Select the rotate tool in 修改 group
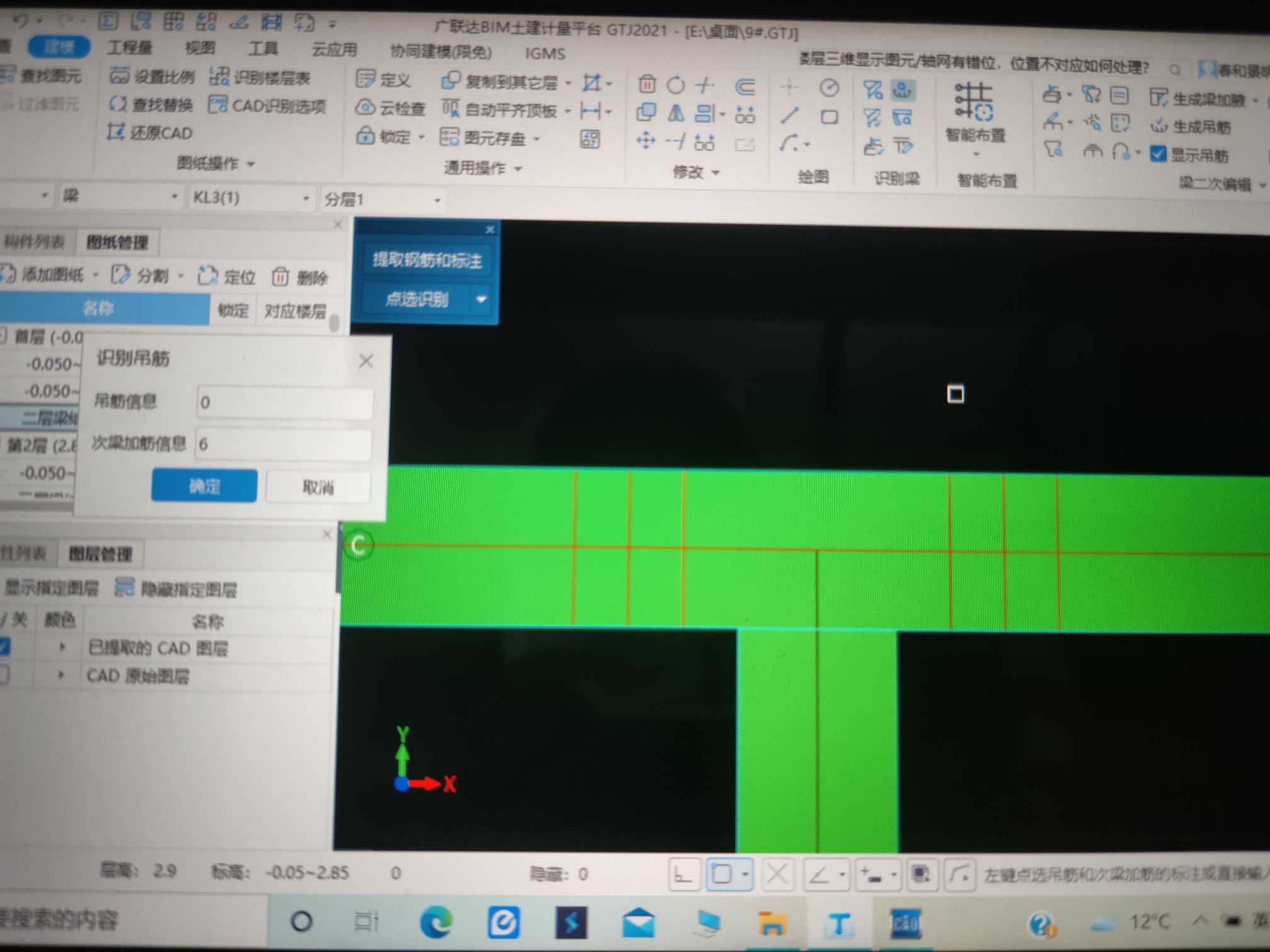Image resolution: width=1270 pixels, height=952 pixels. click(675, 84)
